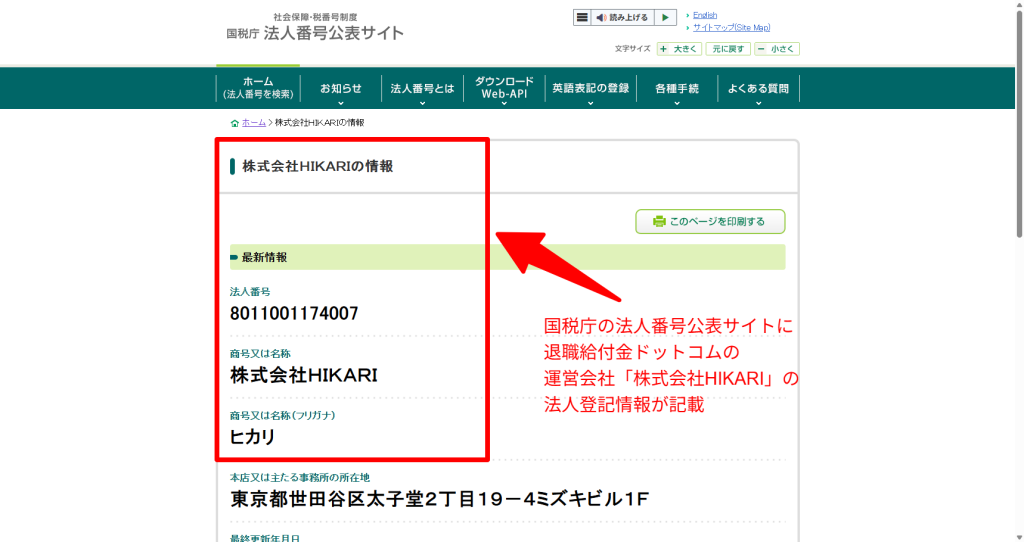Open the 各種手続 navigation menu
1024x542 pixels.
[x=677, y=88]
